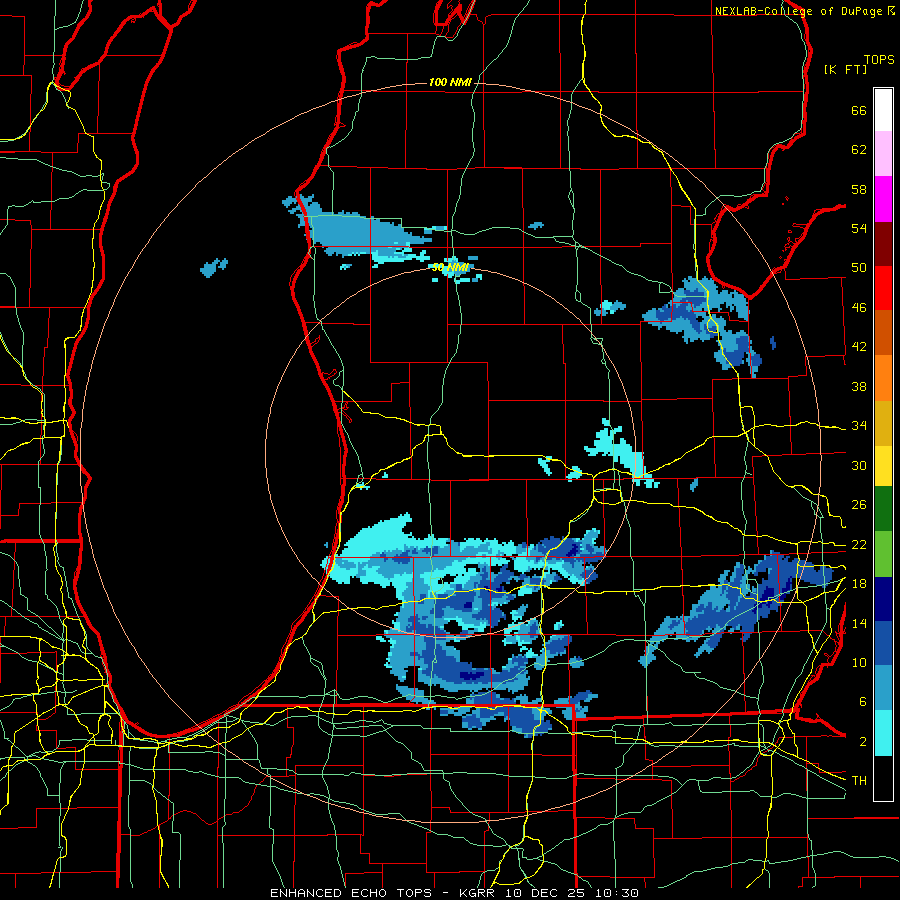
Task: Select the magenta legend swatch
Action: (x=883, y=199)
